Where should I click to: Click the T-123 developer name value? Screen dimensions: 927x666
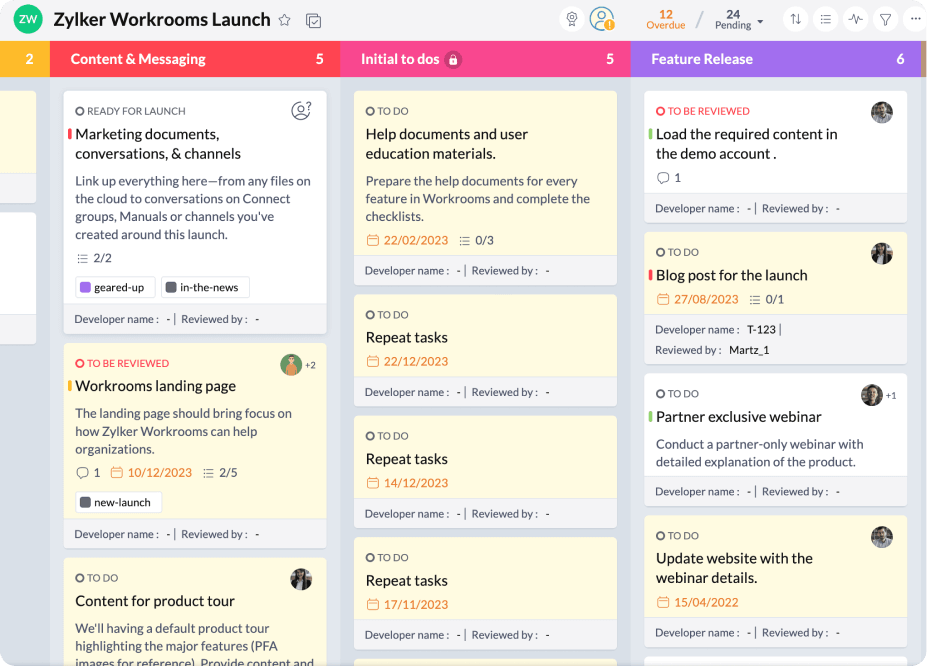pyautogui.click(x=761, y=330)
